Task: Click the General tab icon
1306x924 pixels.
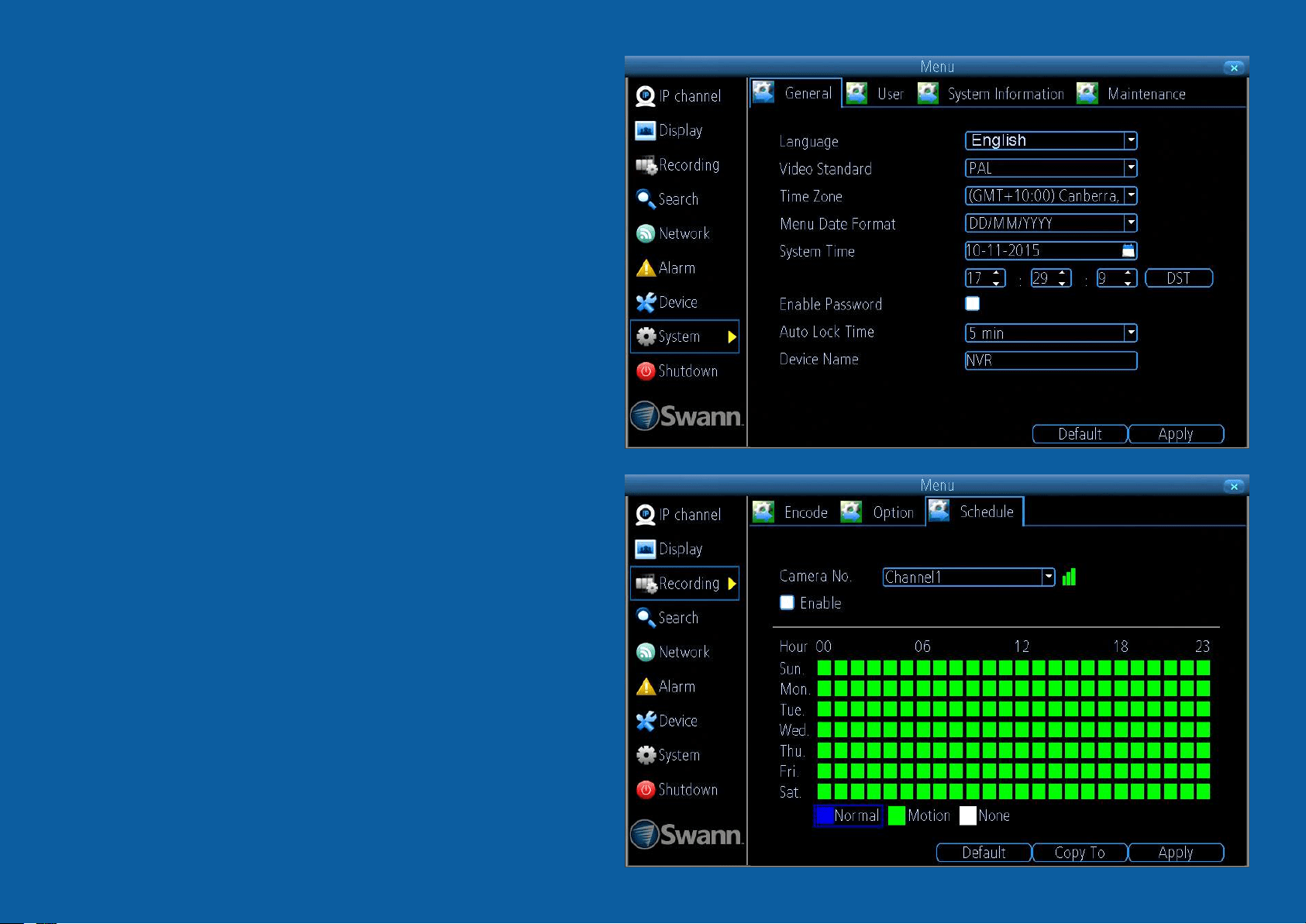Action: coord(763,92)
